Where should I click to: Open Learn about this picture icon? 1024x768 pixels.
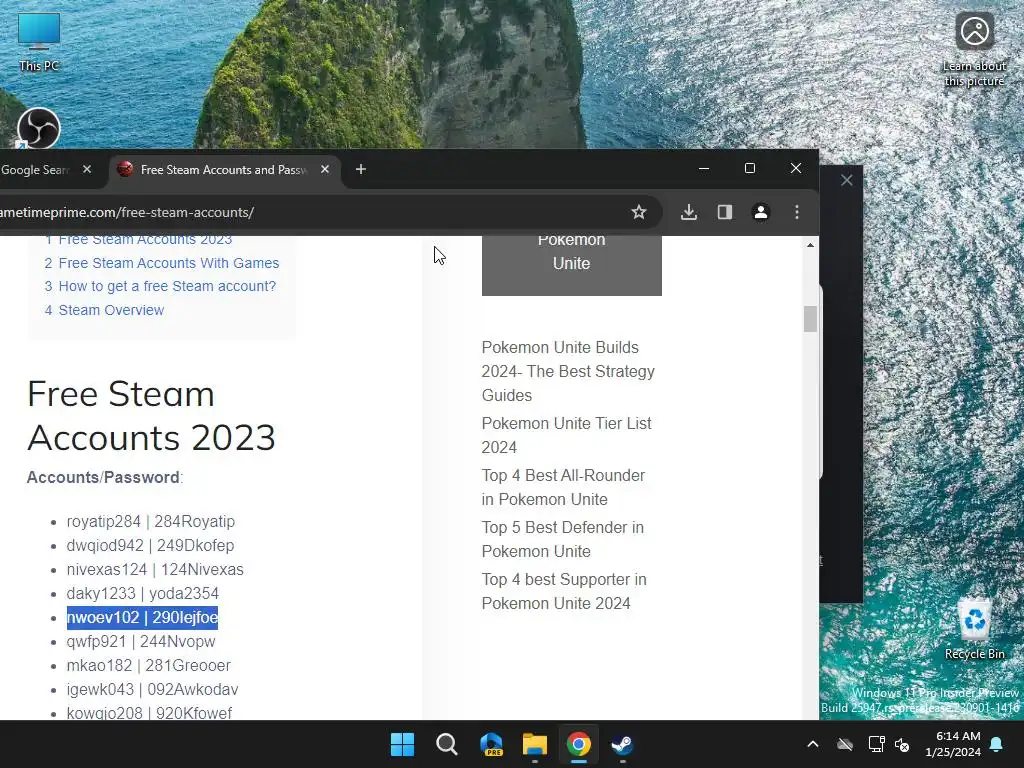(974, 49)
